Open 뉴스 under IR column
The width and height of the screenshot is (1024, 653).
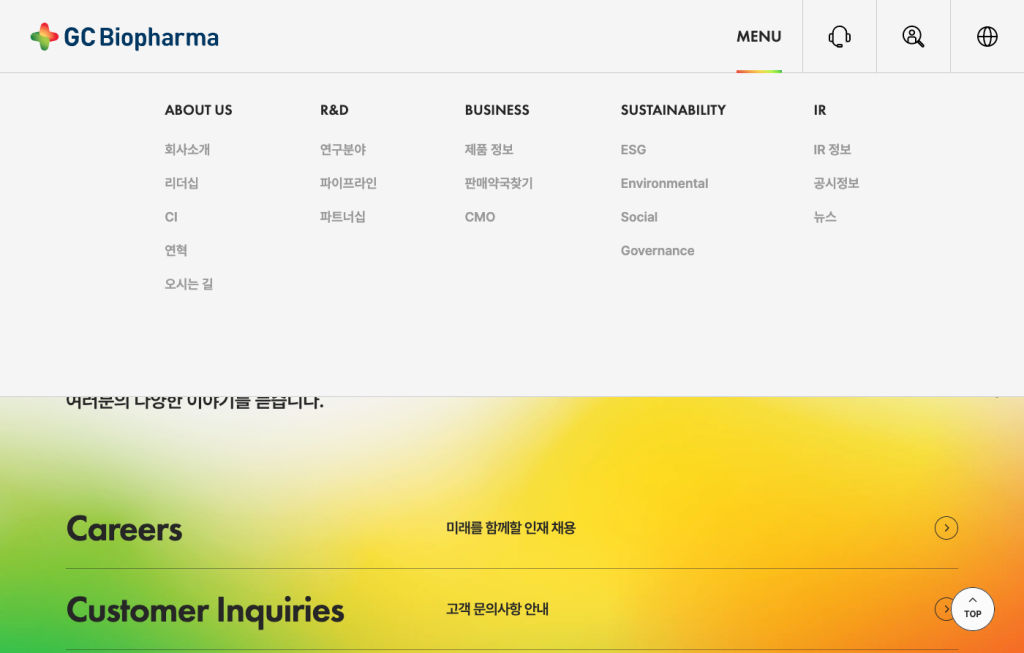pyautogui.click(x=825, y=217)
